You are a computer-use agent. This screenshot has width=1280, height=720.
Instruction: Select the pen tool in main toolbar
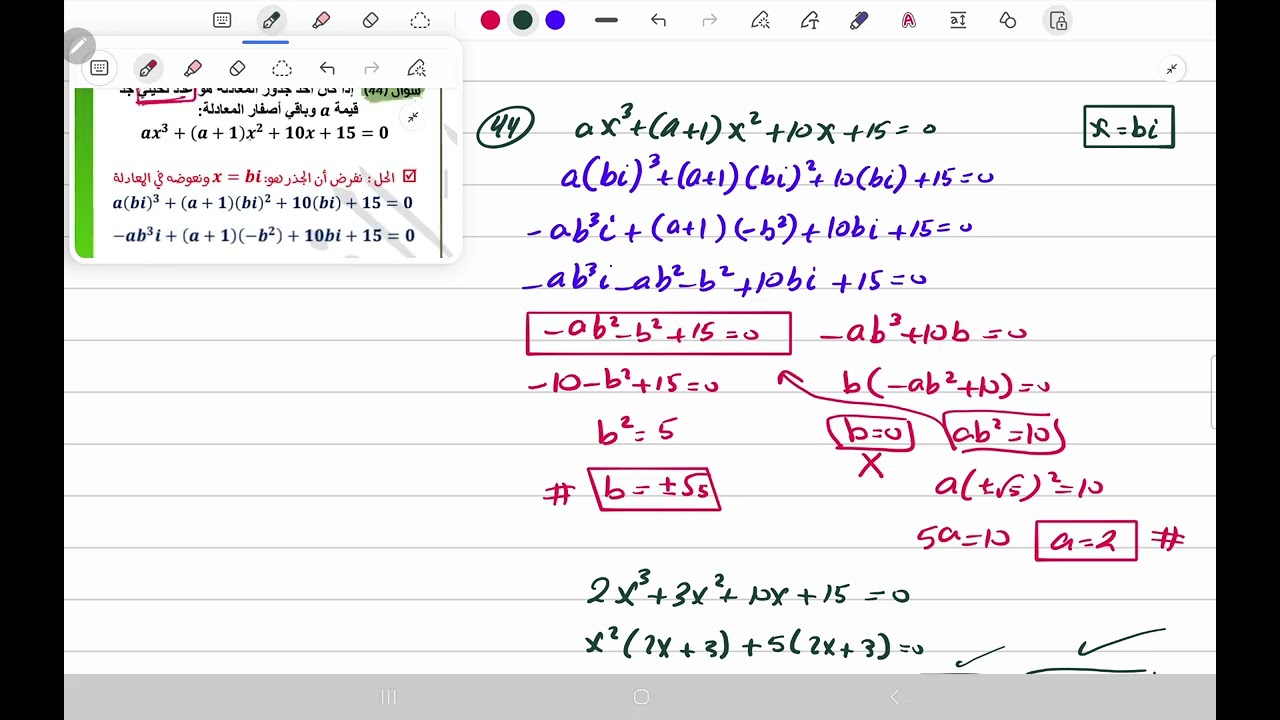[271, 20]
